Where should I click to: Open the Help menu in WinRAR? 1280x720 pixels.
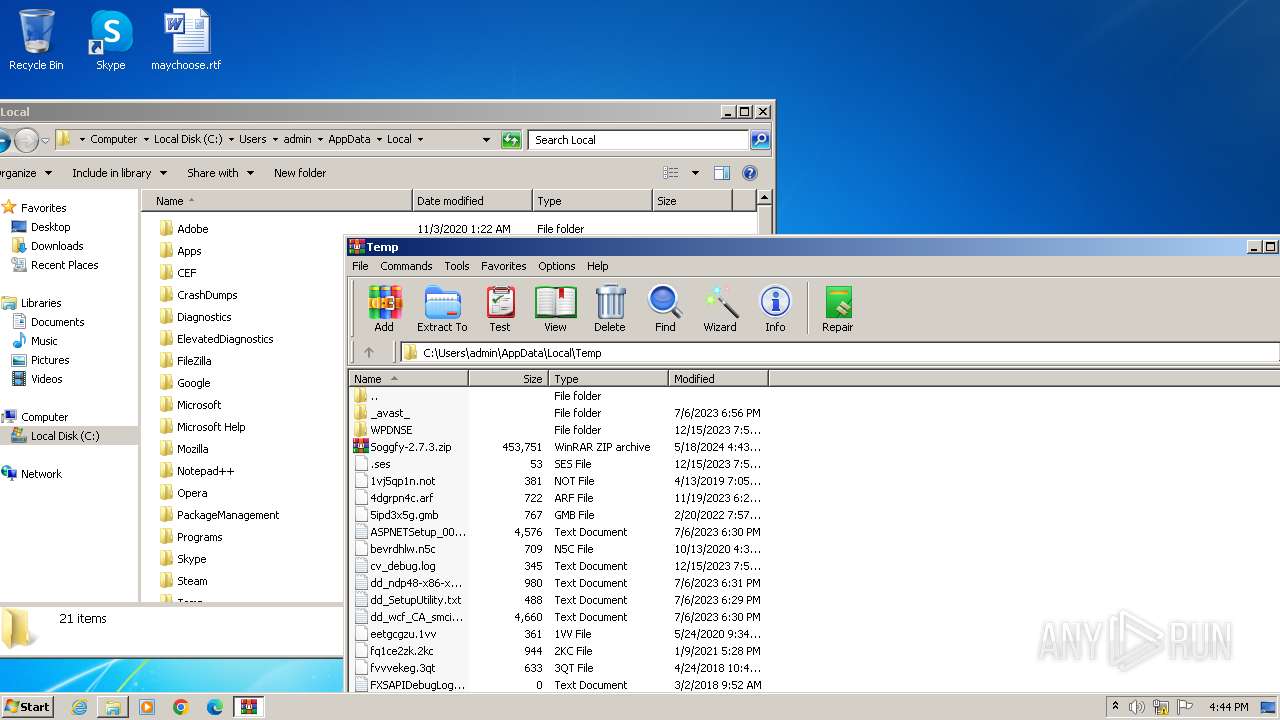(x=598, y=266)
